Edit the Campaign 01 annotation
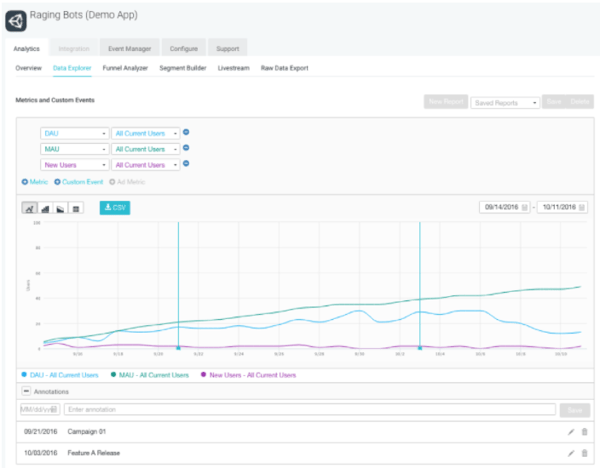Screen dimensions: 600x468 click(x=571, y=430)
